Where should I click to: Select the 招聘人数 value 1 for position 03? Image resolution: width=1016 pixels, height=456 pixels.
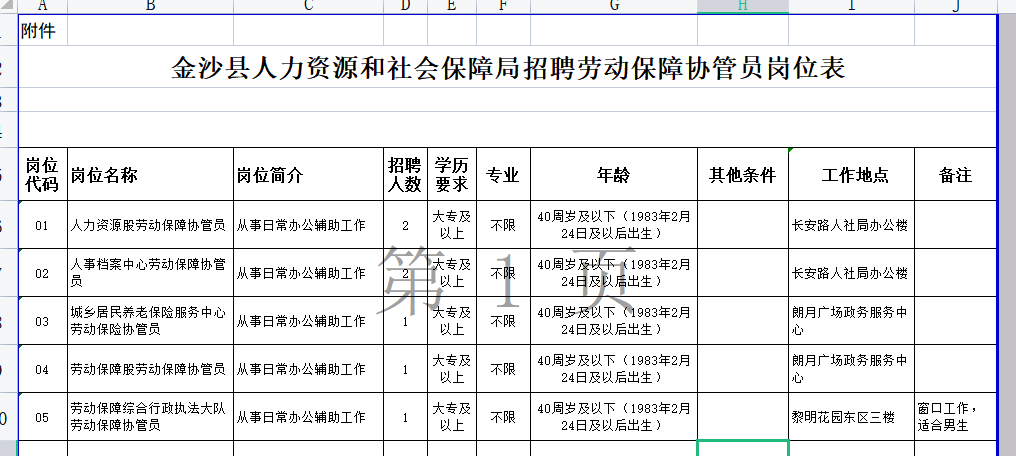click(406, 321)
